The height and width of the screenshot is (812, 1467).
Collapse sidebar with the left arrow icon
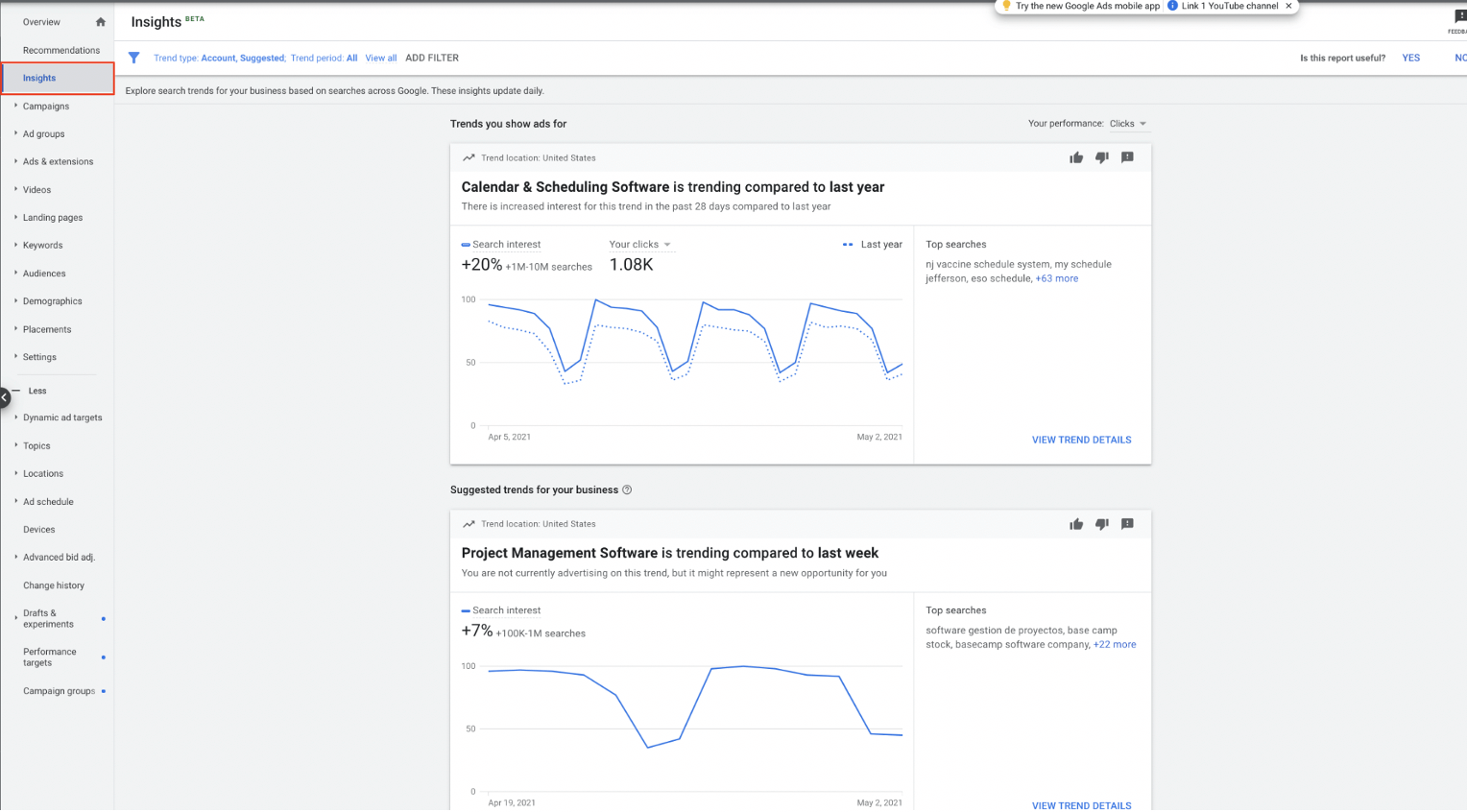pos(5,396)
